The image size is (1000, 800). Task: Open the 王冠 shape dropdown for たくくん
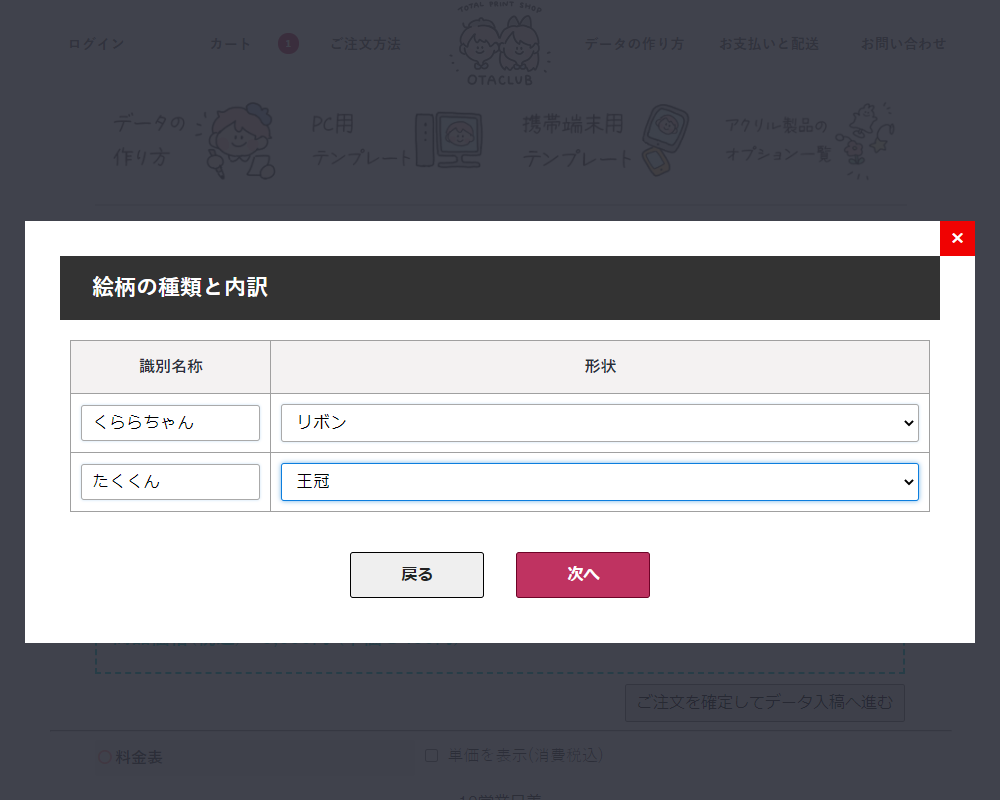pyautogui.click(x=600, y=481)
